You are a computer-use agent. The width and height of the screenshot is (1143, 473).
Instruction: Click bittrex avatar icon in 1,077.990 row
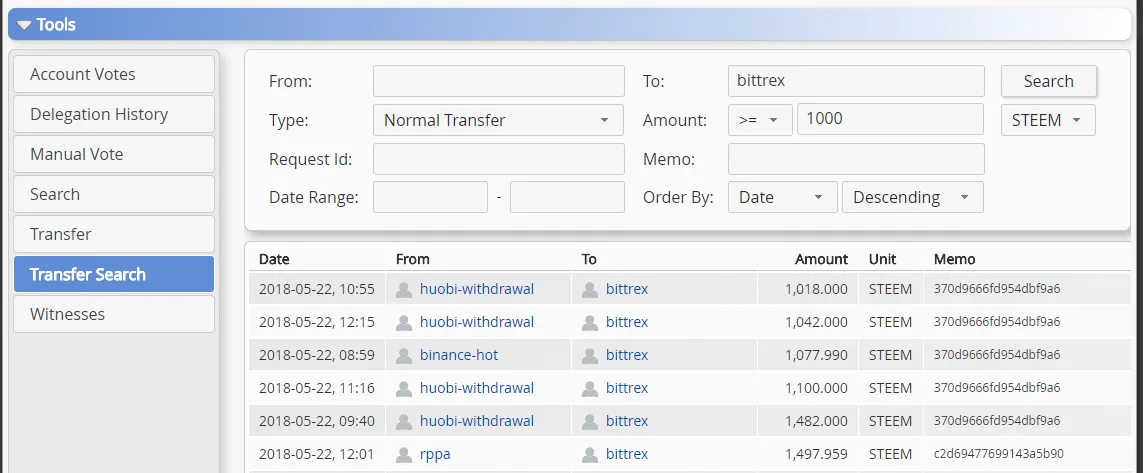click(x=590, y=356)
